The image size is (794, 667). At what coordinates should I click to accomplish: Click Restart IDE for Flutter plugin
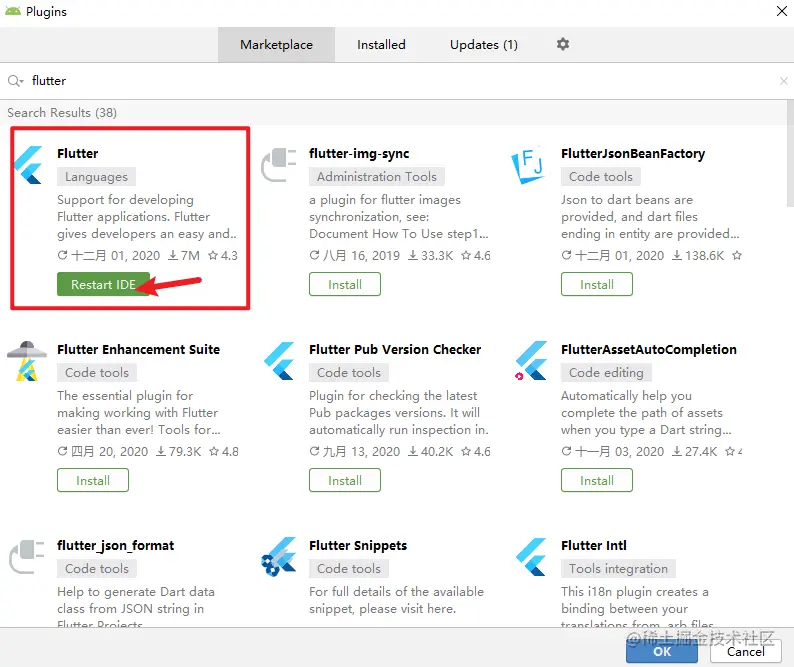(x=103, y=285)
